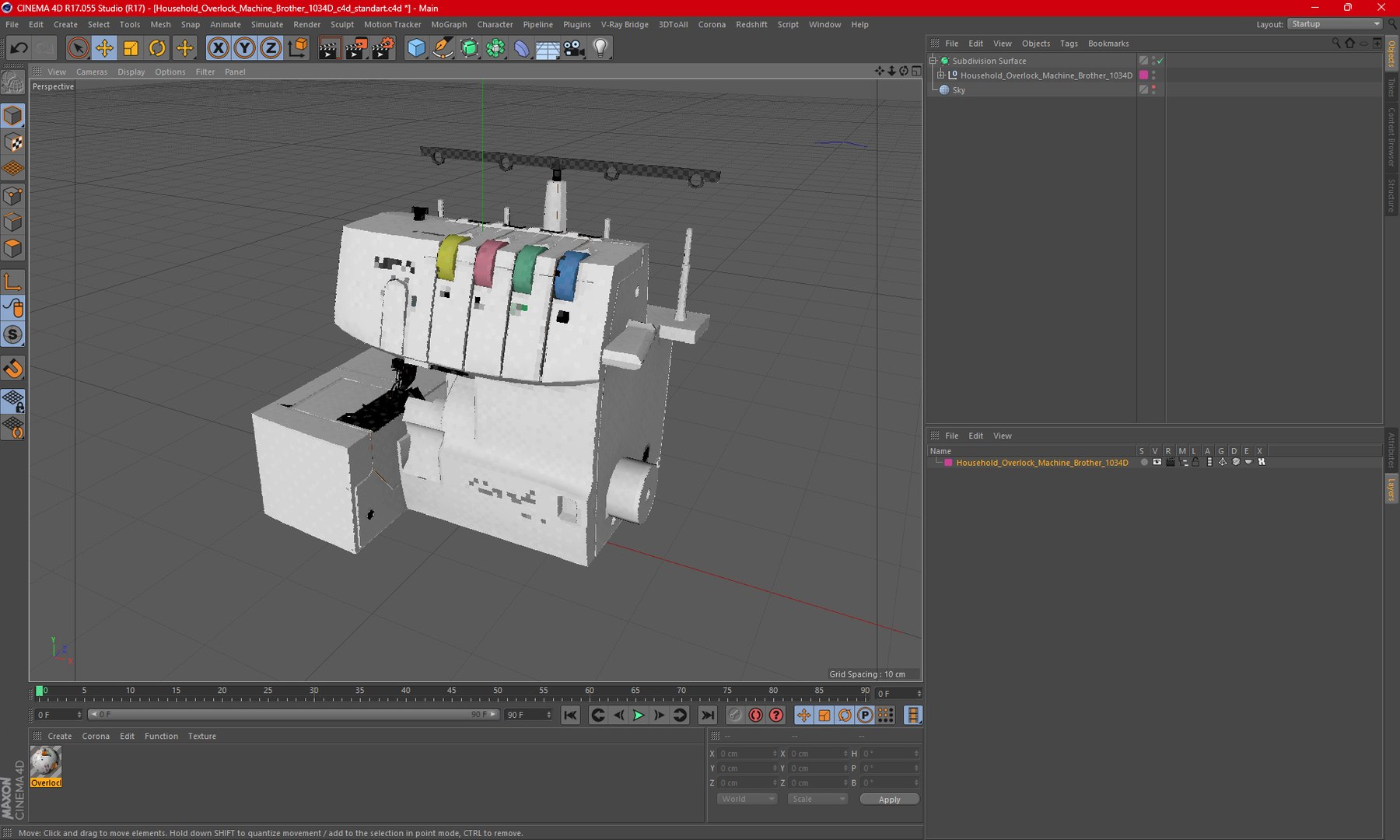Expand Subdivision Surface tree node
Screen dimensions: 1400x840
pos(933,61)
